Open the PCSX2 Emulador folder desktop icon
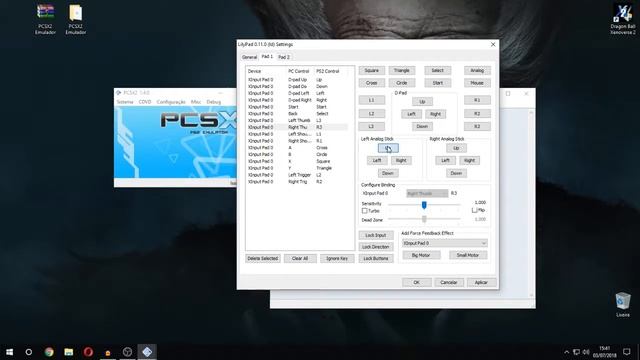Image resolution: width=640 pixels, height=360 pixels. coord(76,19)
